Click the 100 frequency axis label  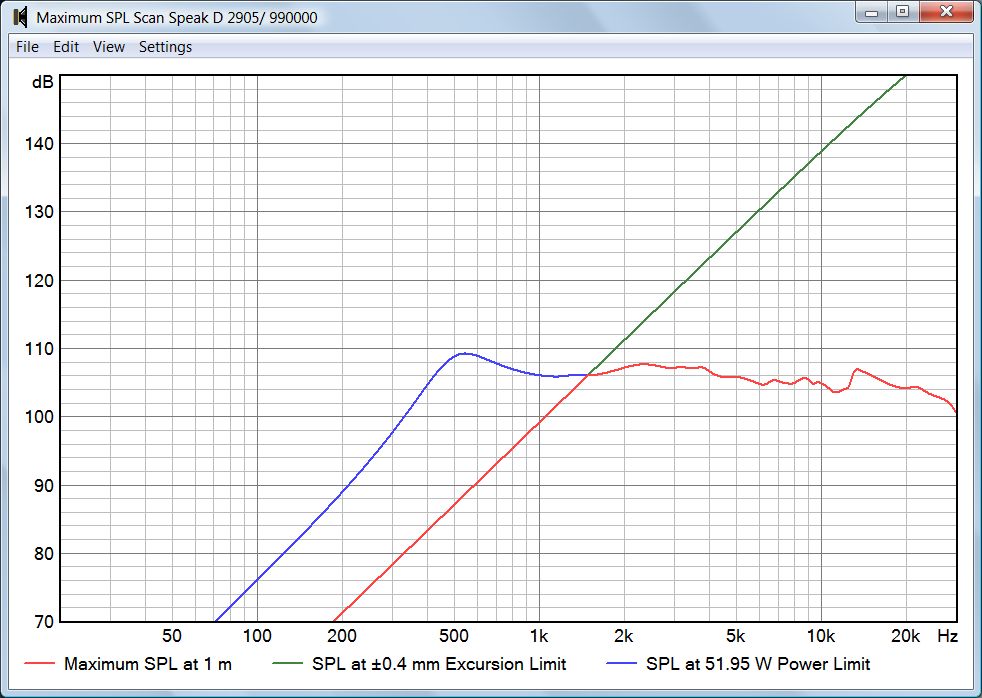tap(257, 636)
